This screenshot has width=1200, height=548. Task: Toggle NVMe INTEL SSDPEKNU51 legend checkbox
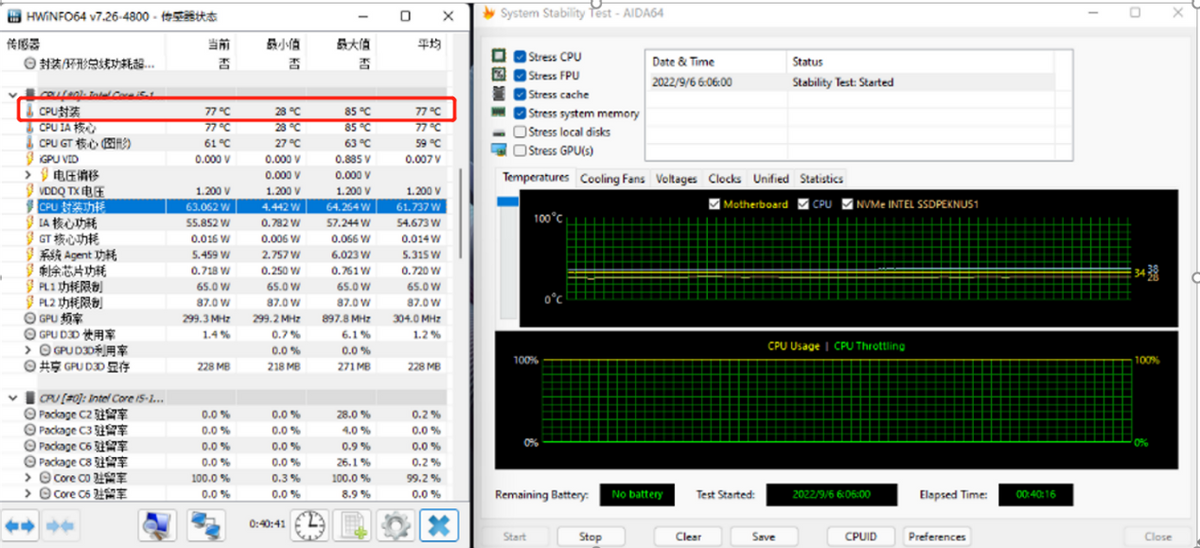click(849, 204)
